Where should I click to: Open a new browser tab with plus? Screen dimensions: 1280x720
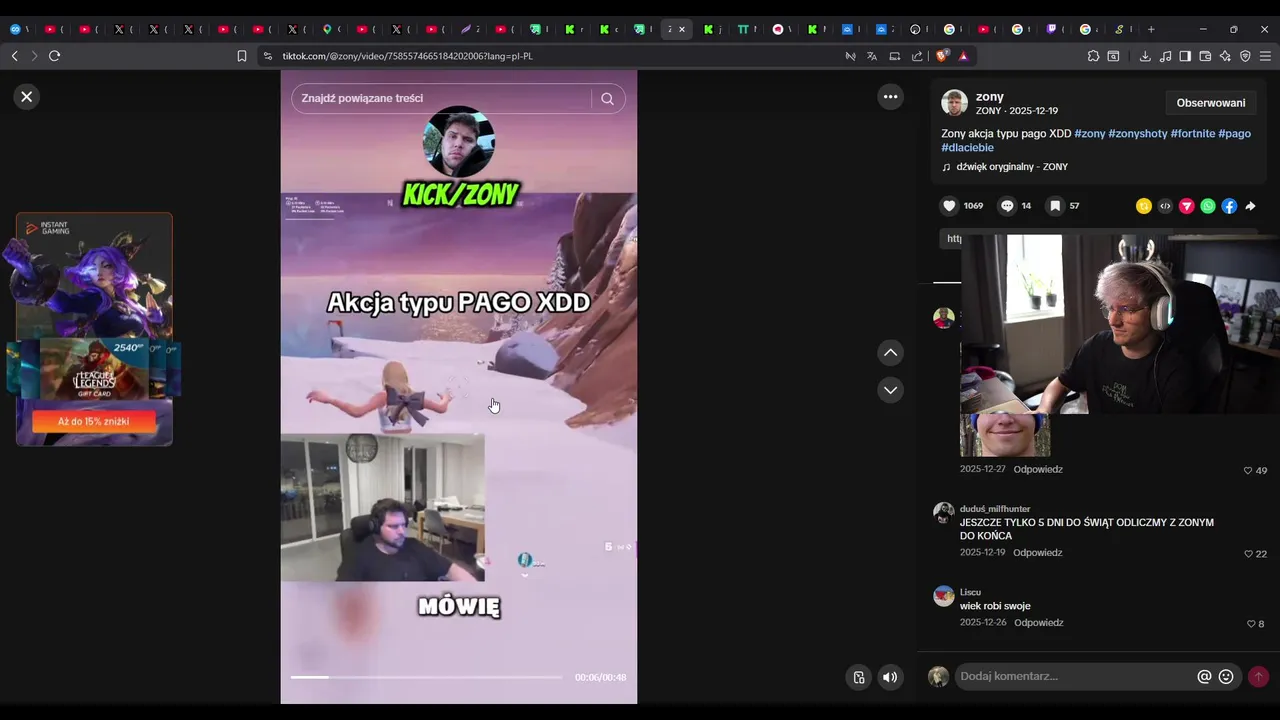click(x=1151, y=29)
